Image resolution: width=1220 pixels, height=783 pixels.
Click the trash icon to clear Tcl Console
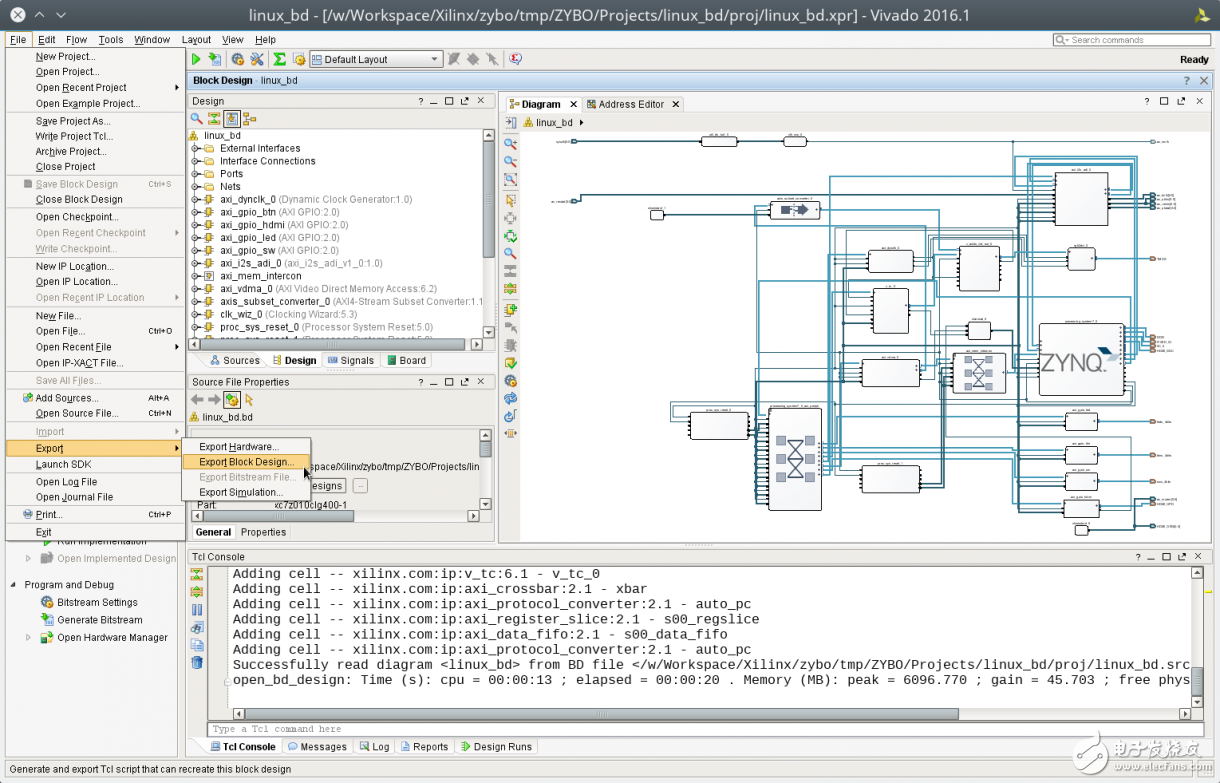tap(197, 662)
